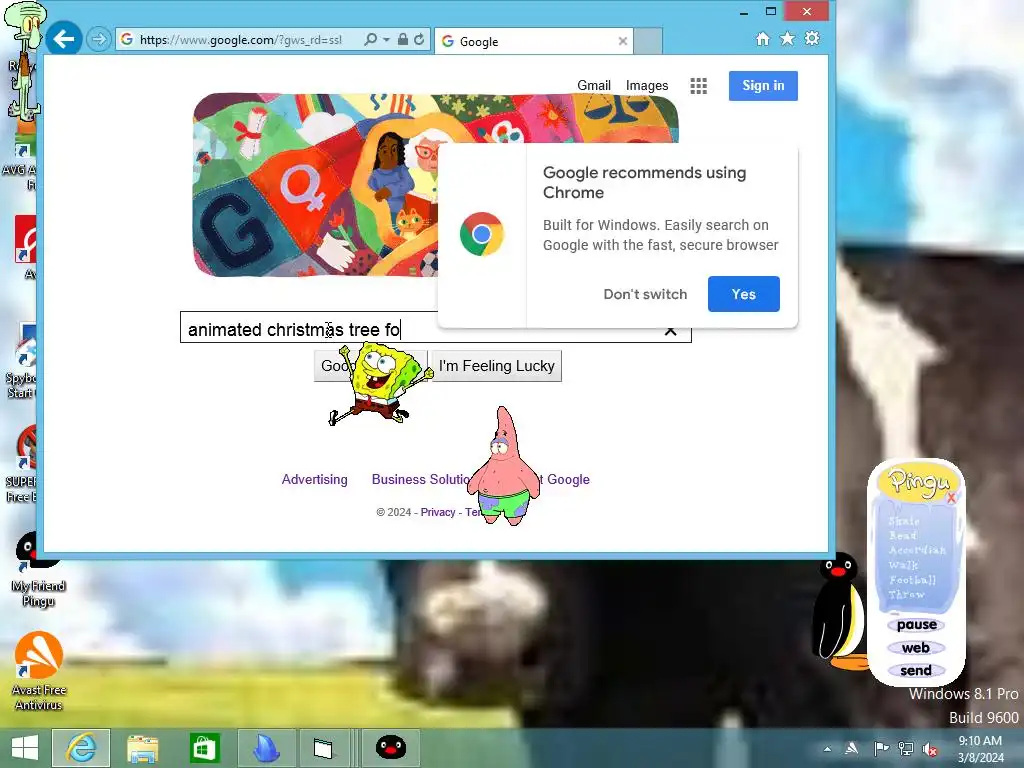Refresh the page with the reload icon
1024x768 pixels.
pos(419,39)
